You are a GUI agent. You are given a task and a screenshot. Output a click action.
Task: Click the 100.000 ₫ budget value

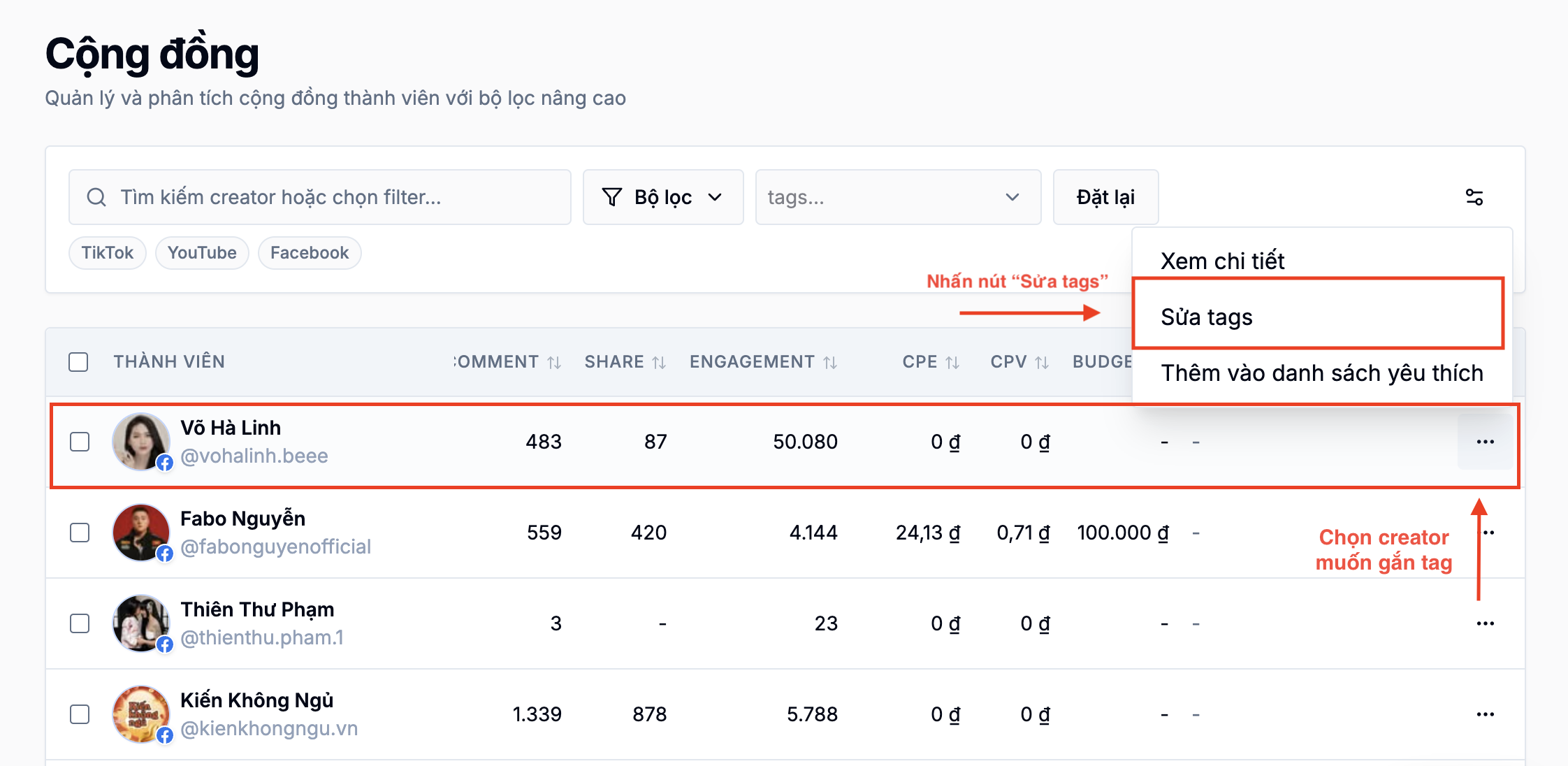[1123, 533]
